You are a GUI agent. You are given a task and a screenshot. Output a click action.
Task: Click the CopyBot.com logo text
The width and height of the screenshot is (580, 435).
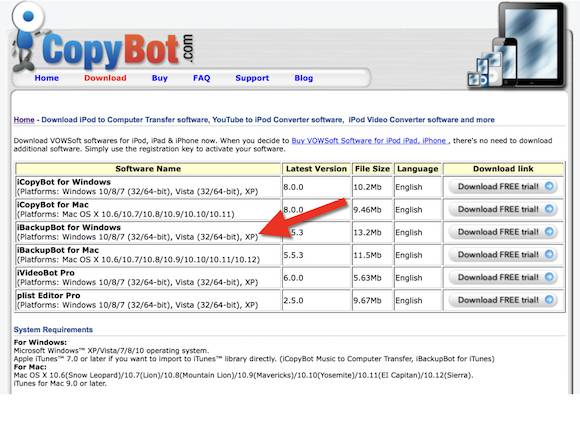pyautogui.click(x=118, y=50)
